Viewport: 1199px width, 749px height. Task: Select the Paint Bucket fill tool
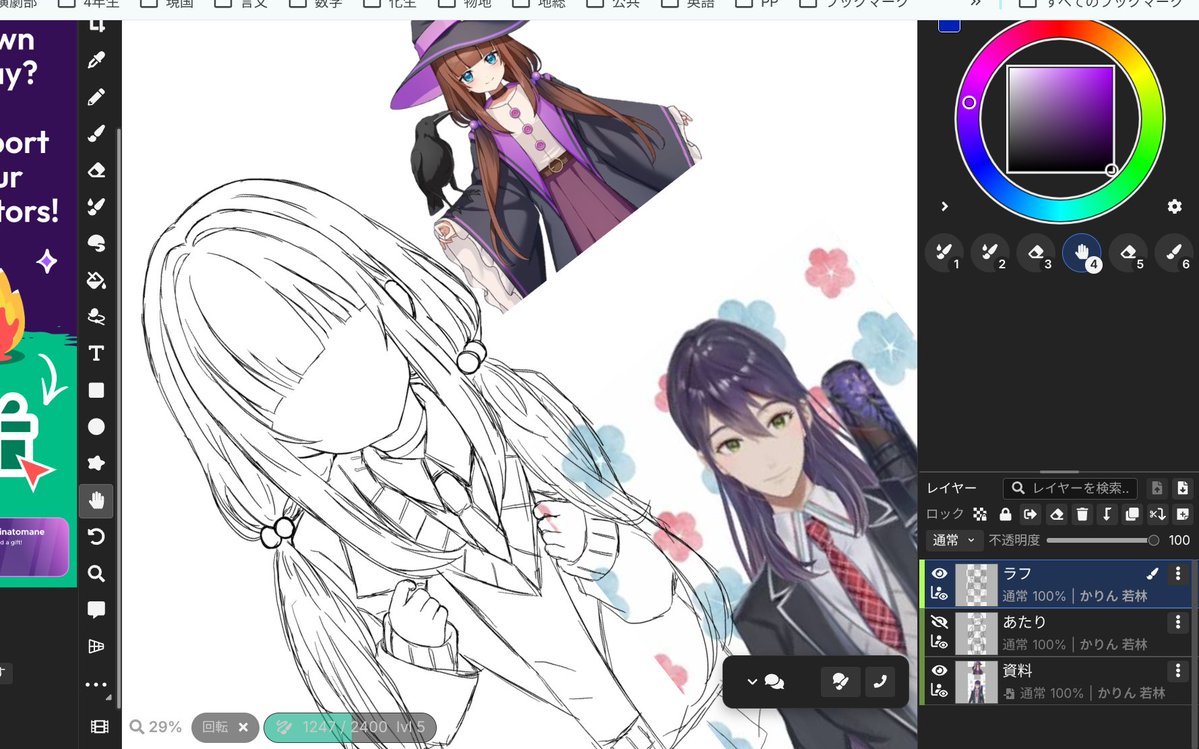coord(96,280)
